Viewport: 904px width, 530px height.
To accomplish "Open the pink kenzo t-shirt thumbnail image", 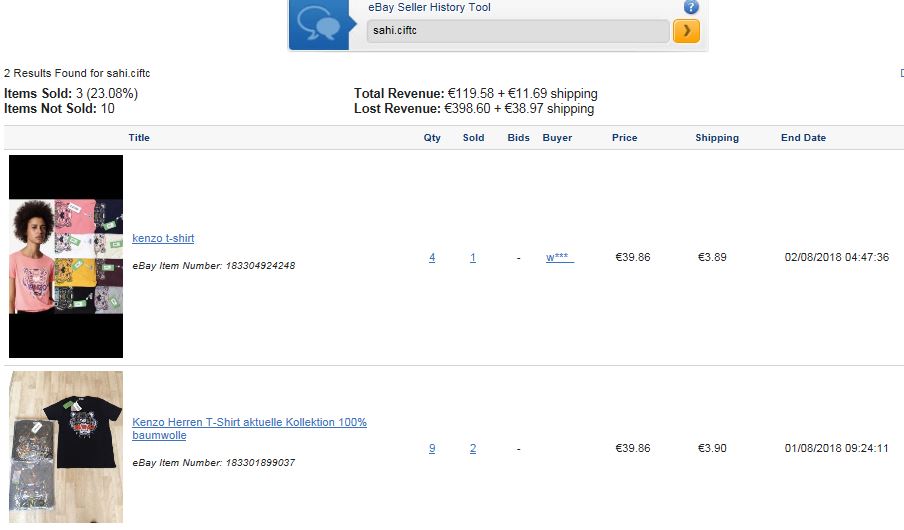I will pyautogui.click(x=66, y=256).
